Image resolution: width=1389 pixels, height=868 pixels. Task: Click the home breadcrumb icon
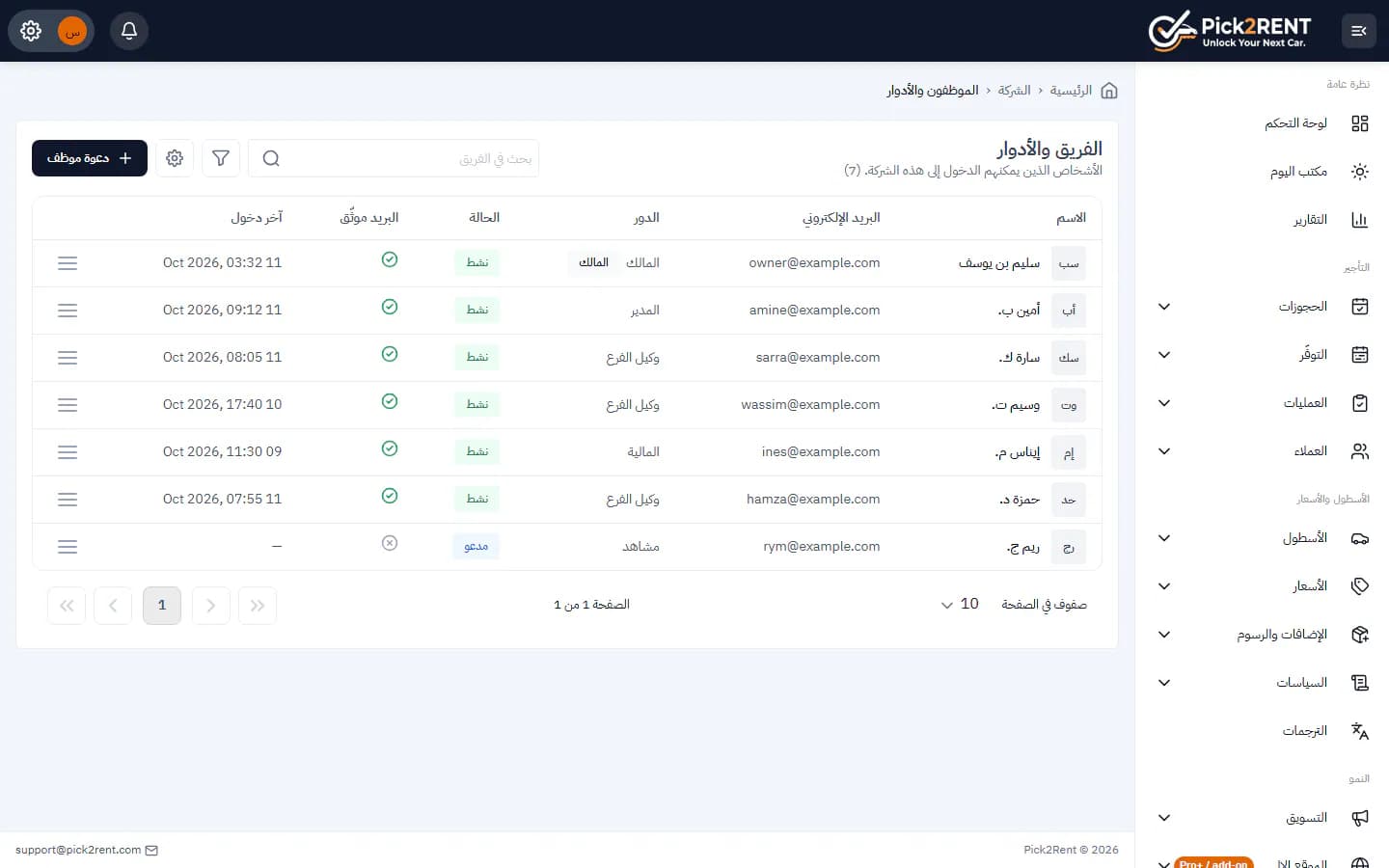(x=1109, y=91)
